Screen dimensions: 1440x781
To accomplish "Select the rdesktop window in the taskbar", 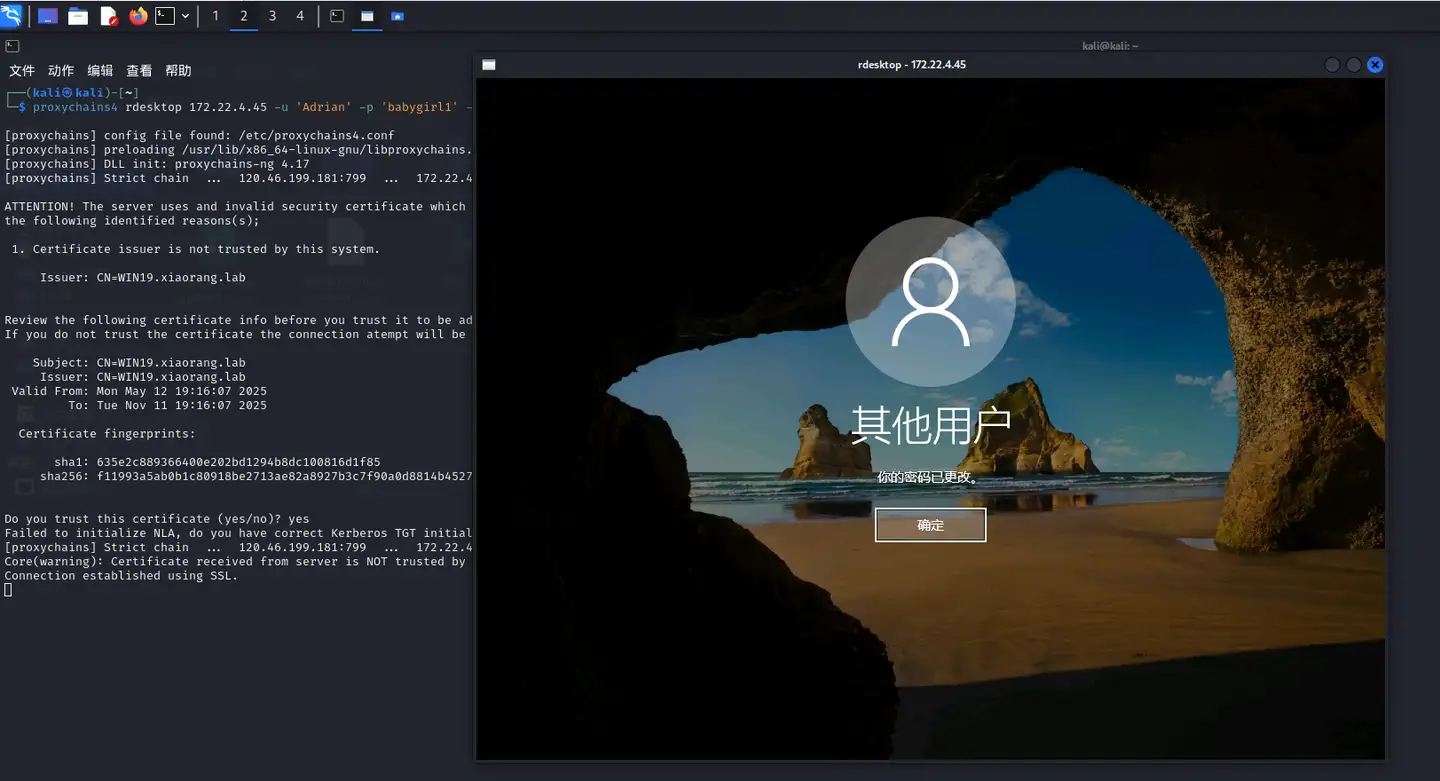I will click(367, 16).
